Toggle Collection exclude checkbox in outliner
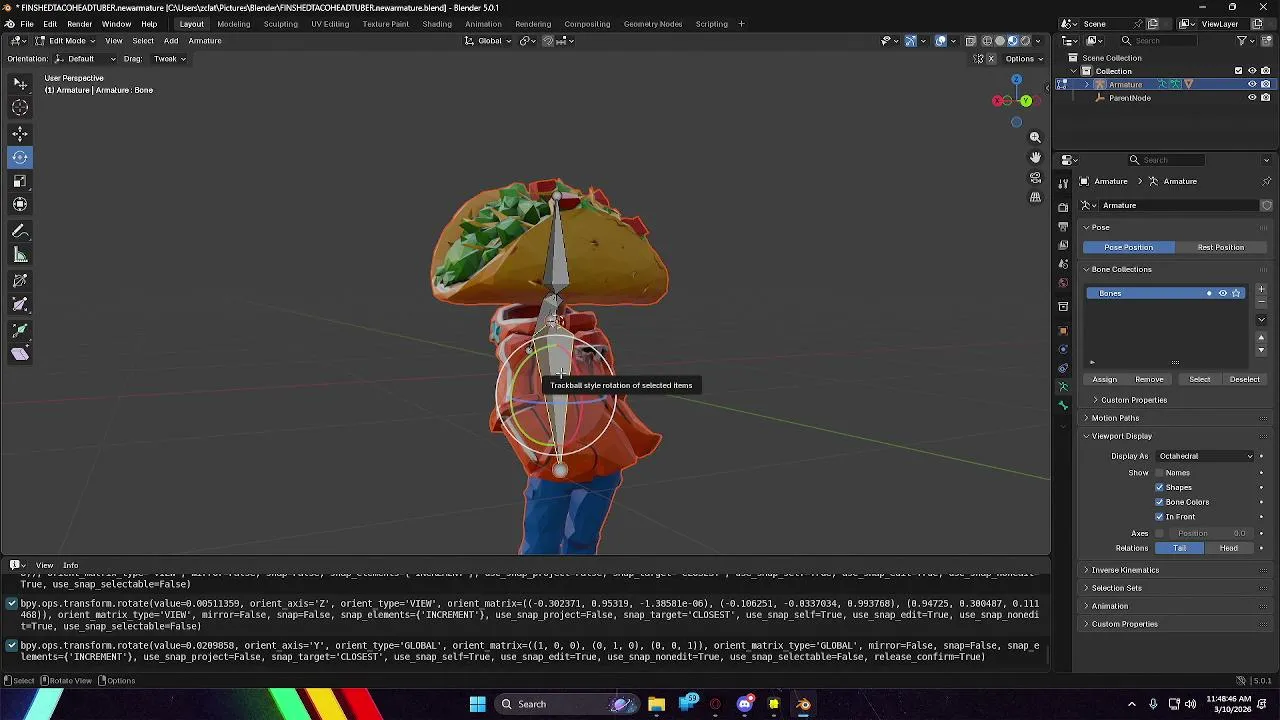This screenshot has width=1280, height=720. pos(1238,71)
